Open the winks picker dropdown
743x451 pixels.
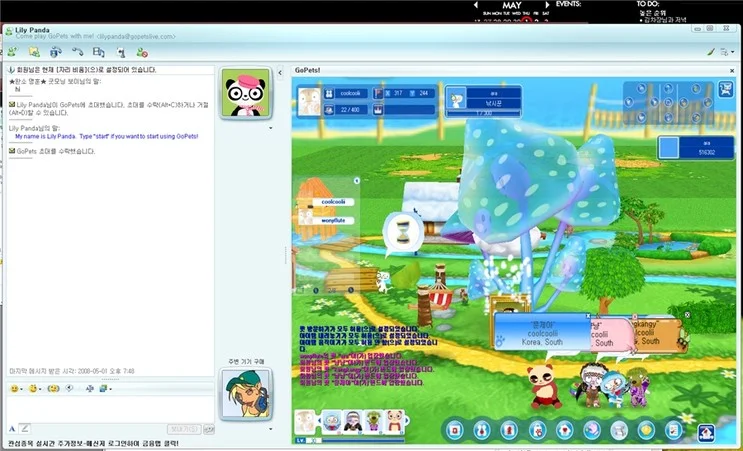click(34, 388)
